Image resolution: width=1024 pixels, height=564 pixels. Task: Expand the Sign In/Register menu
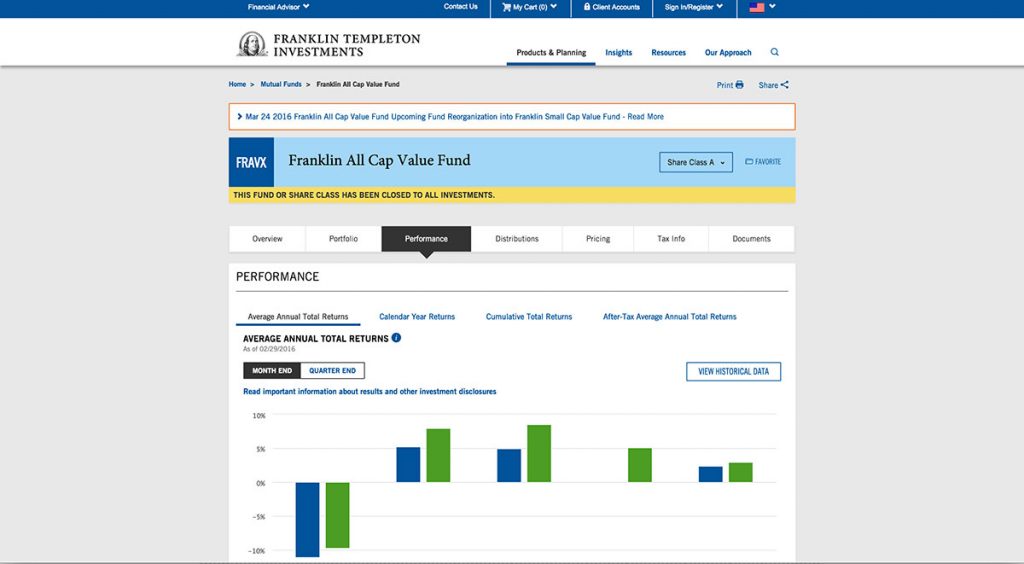click(x=694, y=7)
